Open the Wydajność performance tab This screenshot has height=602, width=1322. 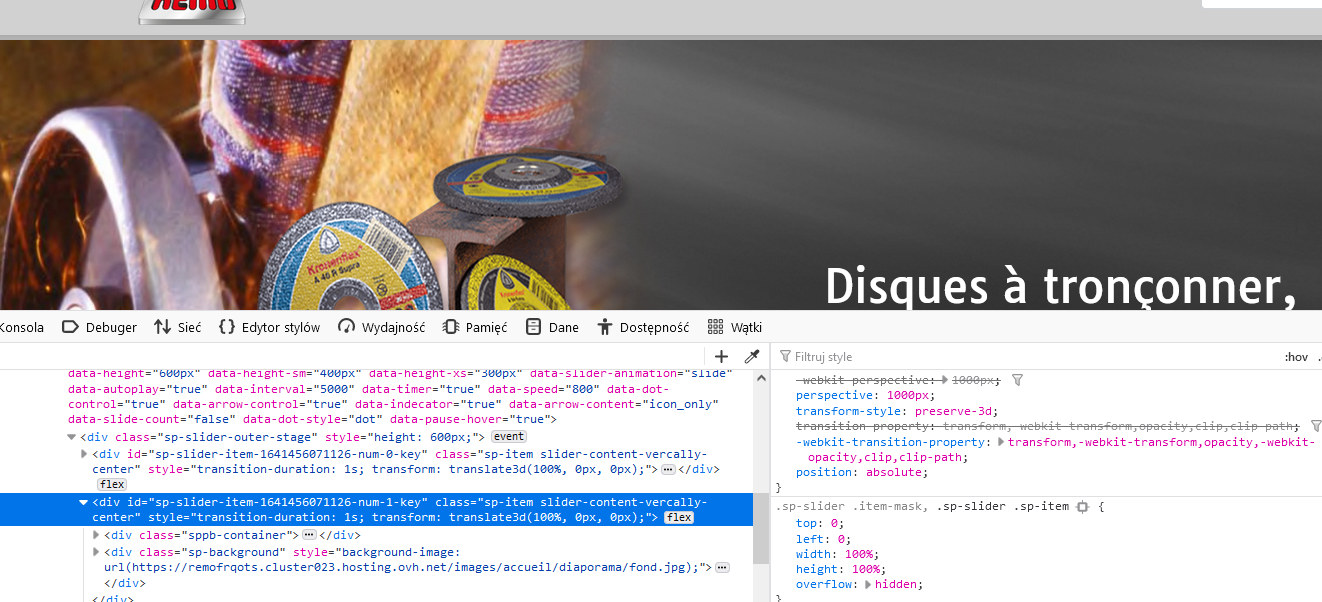point(381,327)
